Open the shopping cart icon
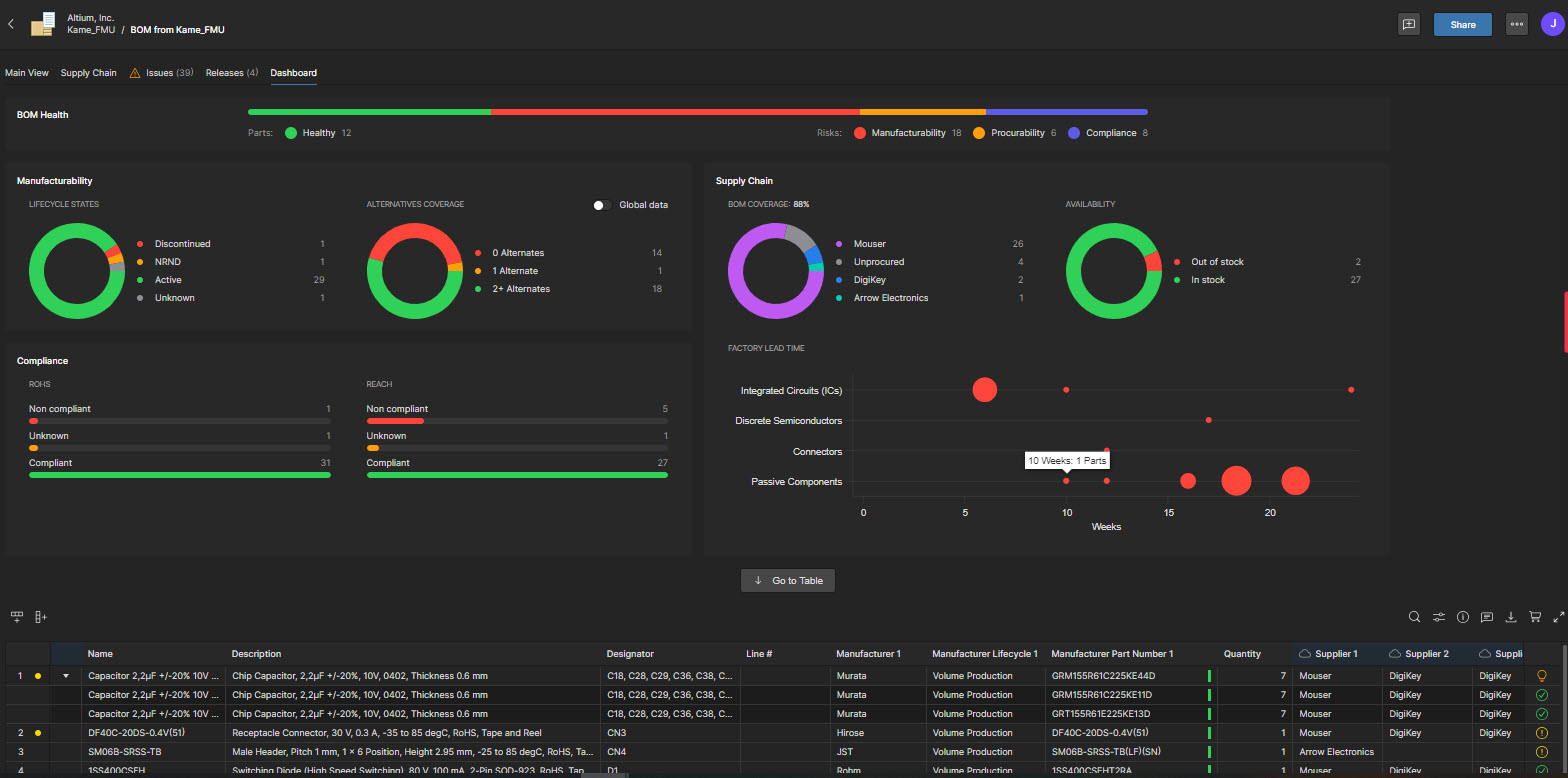This screenshot has width=1568, height=778. pos(1535,617)
